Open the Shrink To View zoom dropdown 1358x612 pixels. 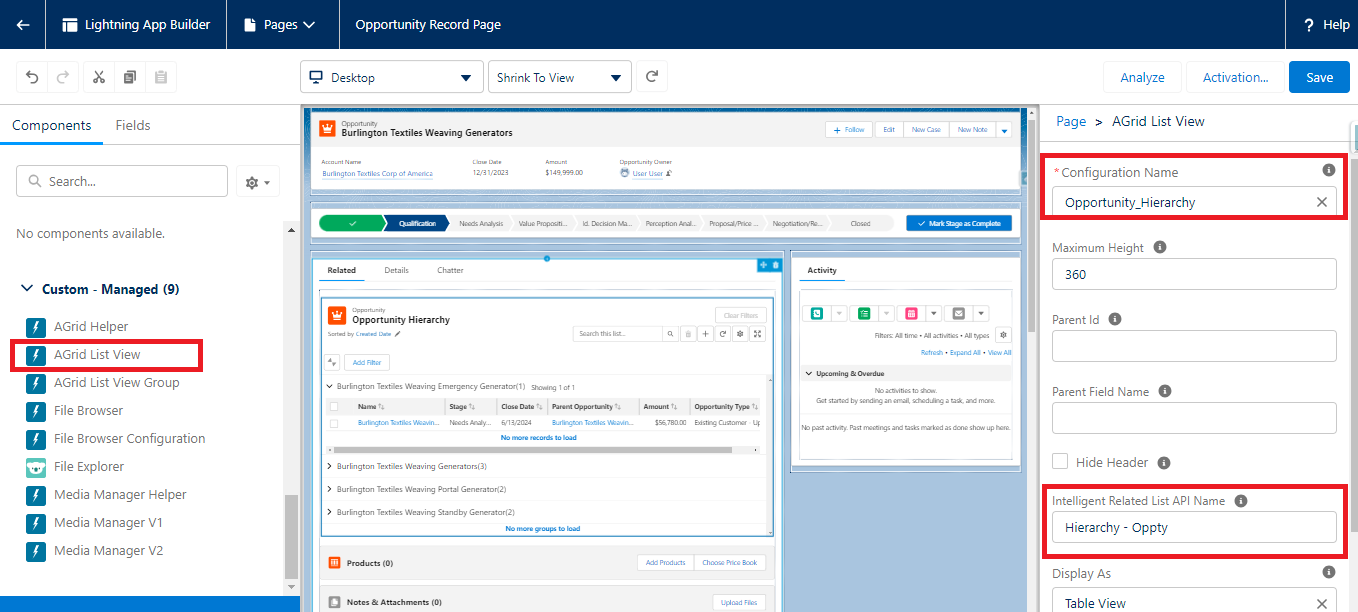pyautogui.click(x=559, y=77)
